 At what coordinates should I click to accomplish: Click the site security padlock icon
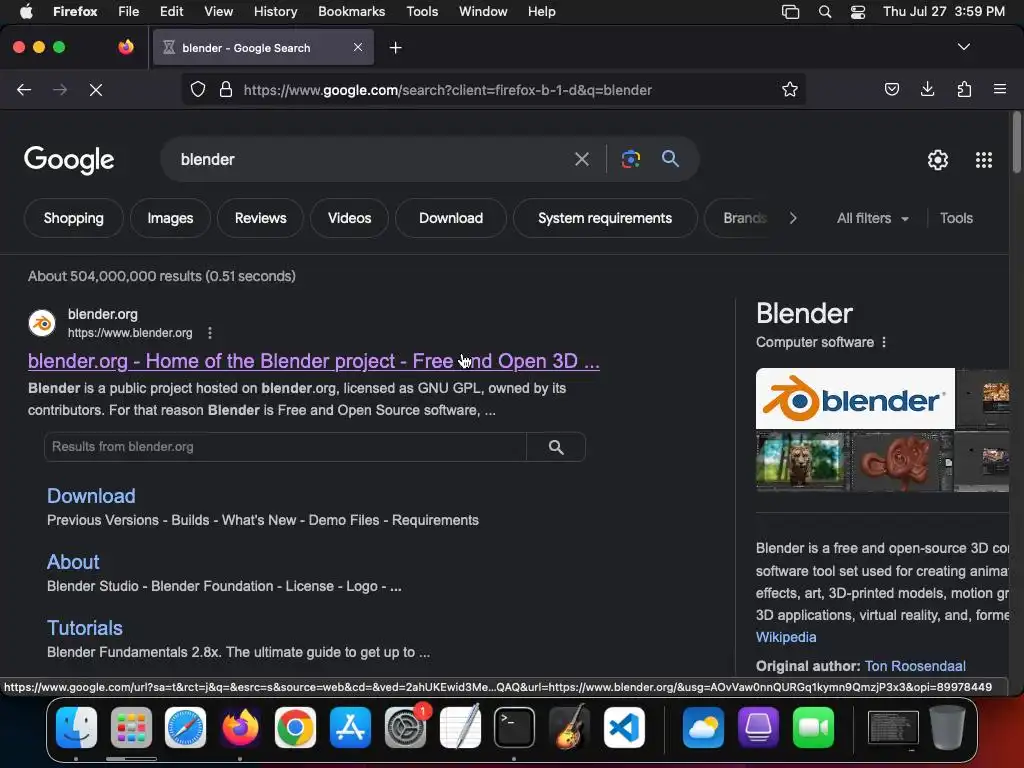pos(226,89)
